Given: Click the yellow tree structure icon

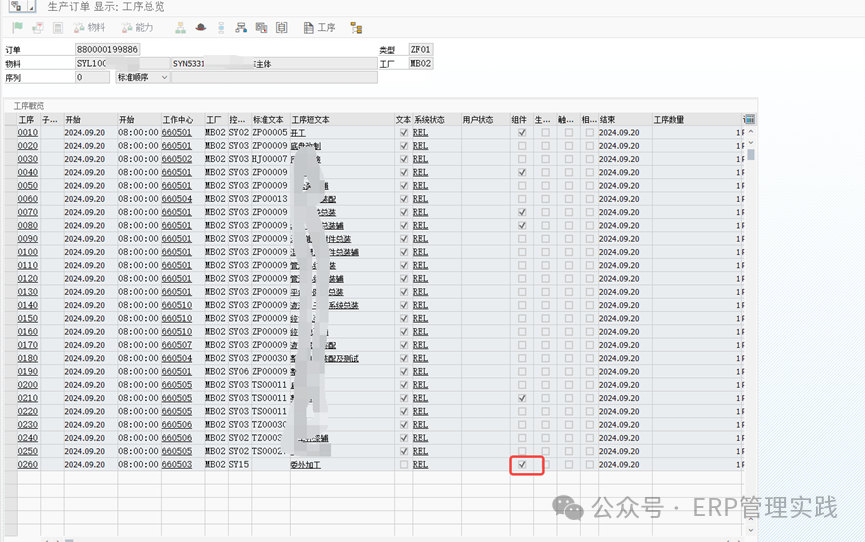Looking at the screenshot, I should point(356,28).
